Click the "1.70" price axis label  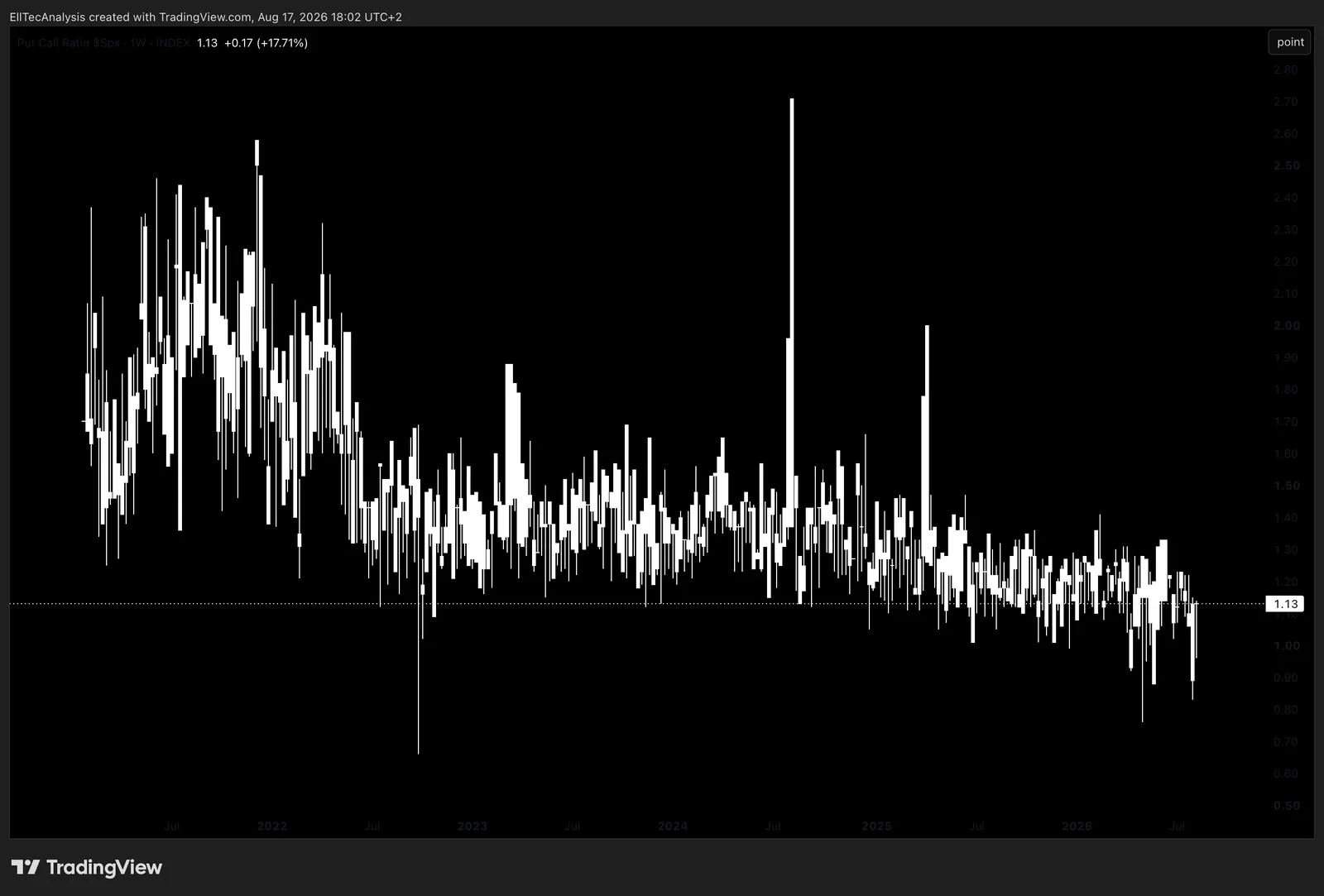[1286, 422]
